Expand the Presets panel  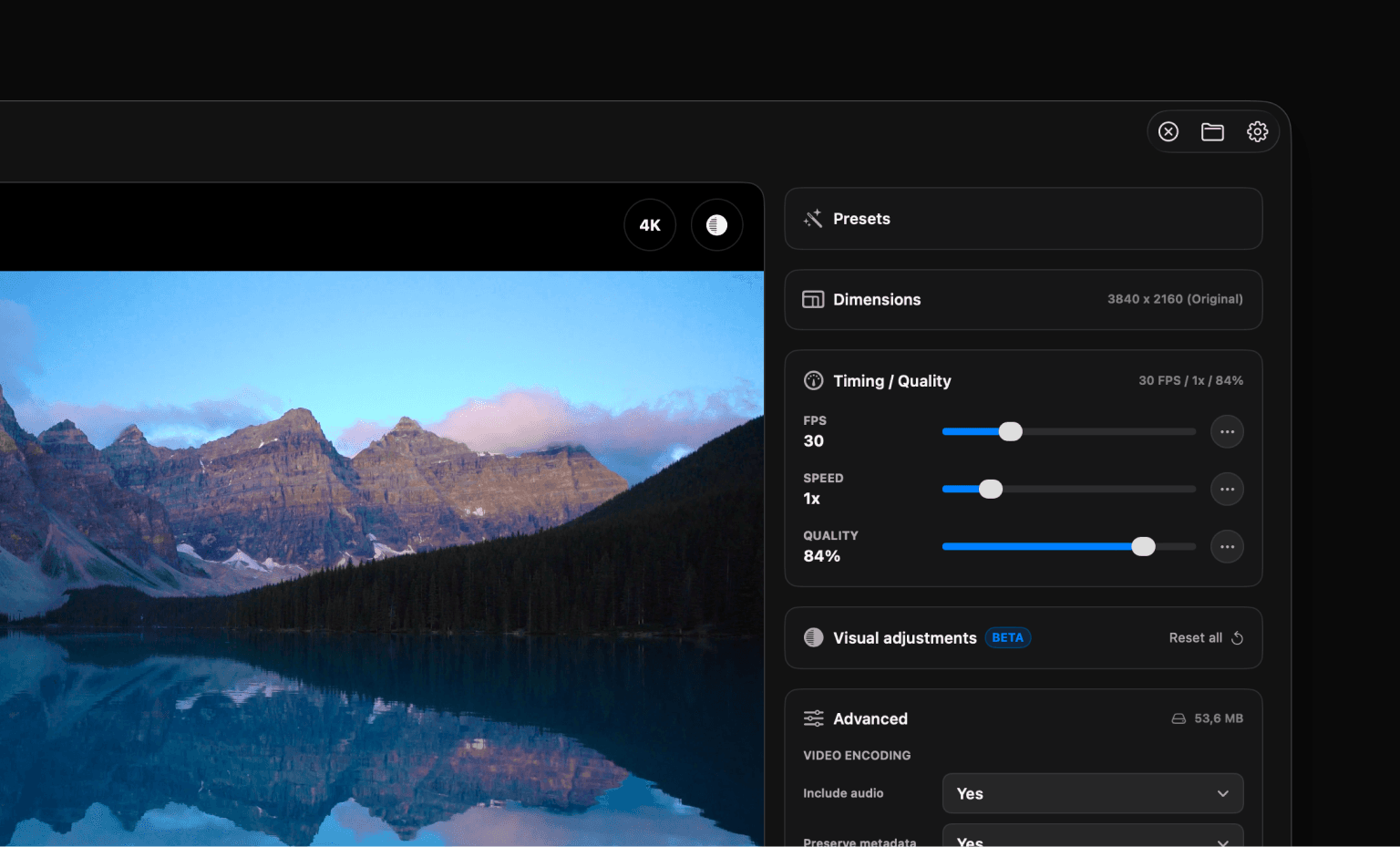coord(1024,219)
